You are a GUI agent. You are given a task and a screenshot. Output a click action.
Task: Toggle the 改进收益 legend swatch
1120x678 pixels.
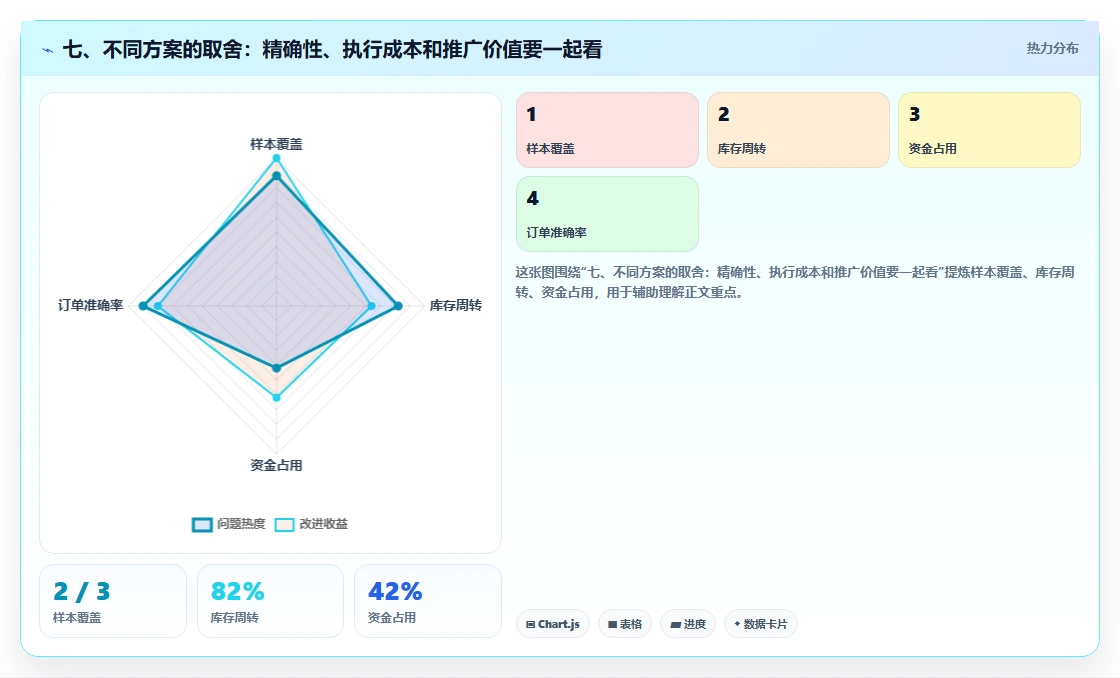284,524
